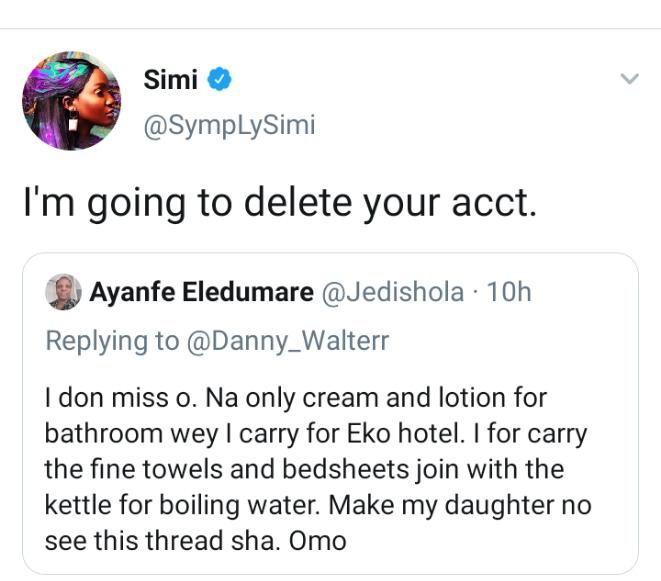
Task: Click the blue verified badge beside Simi
Action: (219, 81)
